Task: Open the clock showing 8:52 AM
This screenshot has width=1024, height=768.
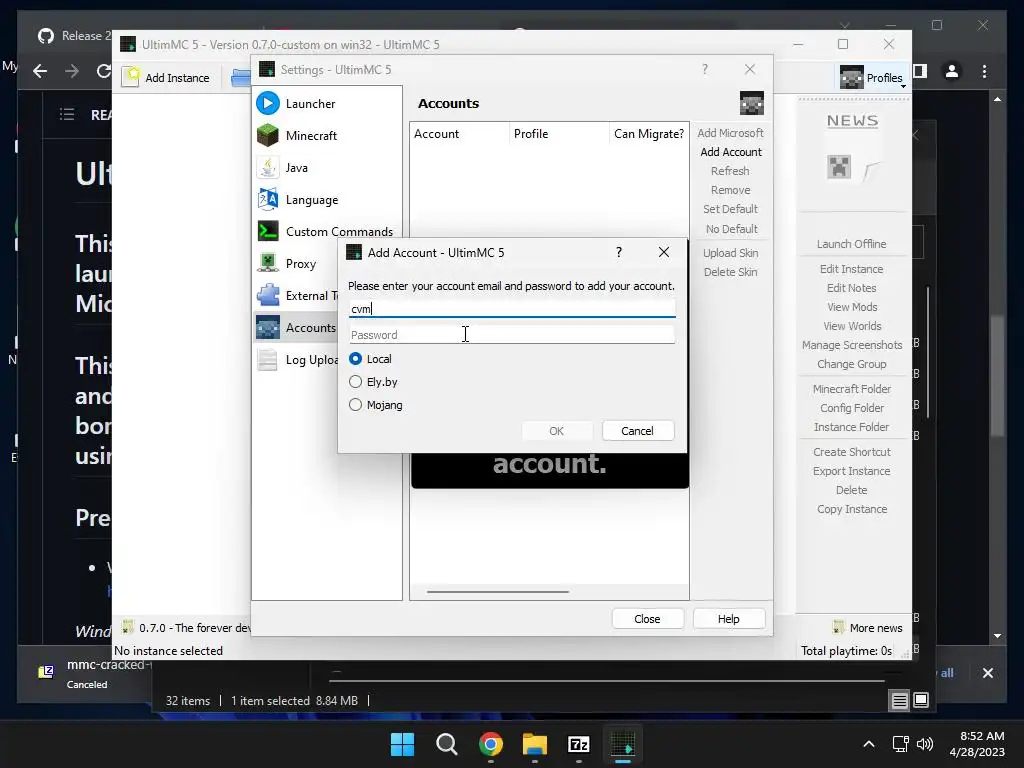Action: click(977, 744)
